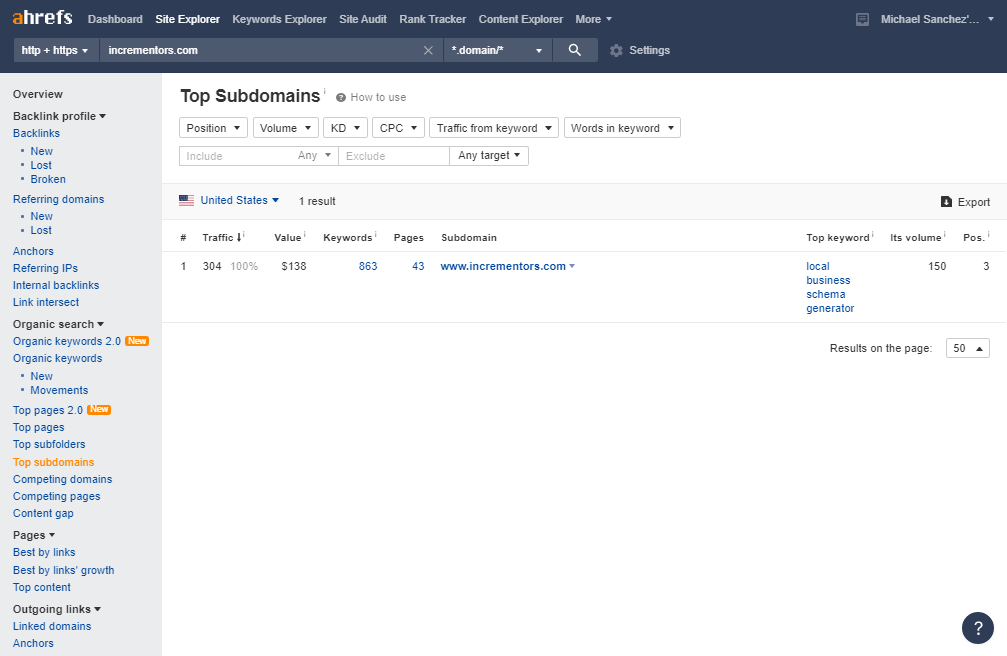Focus the Exclude keywords field
Screen dimensions: 1007x656
point(394,155)
